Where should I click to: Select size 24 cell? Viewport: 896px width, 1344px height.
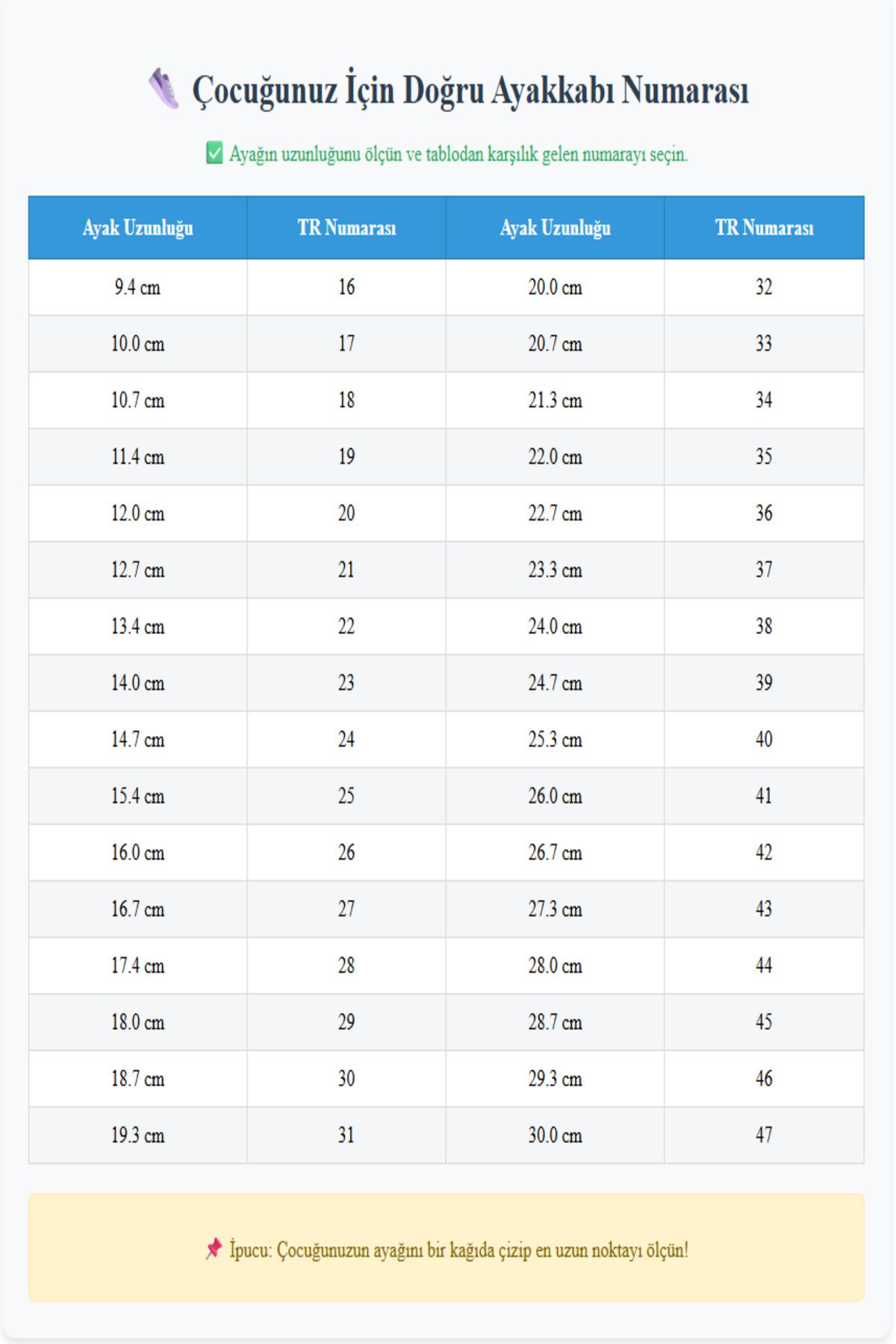click(346, 739)
